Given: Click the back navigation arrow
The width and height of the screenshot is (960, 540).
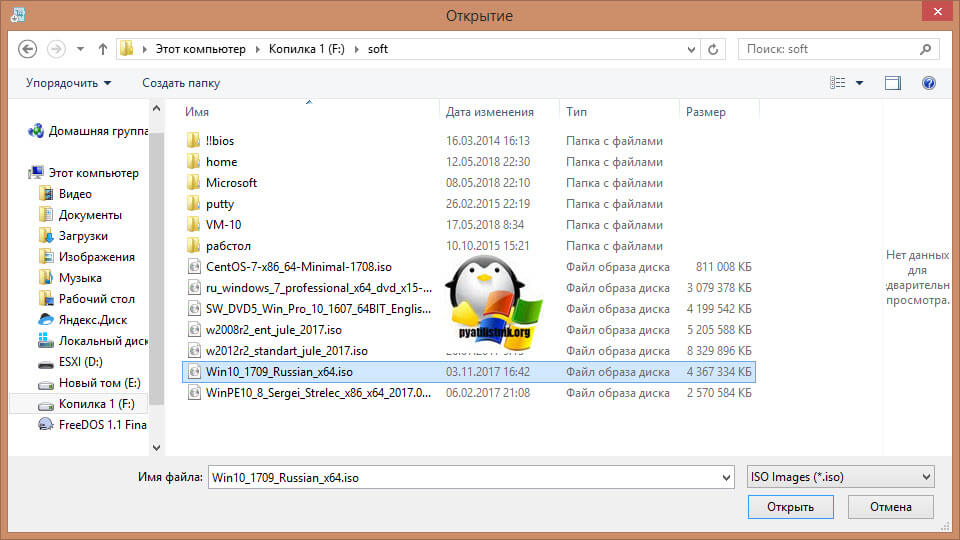Looking at the screenshot, I should (28, 48).
